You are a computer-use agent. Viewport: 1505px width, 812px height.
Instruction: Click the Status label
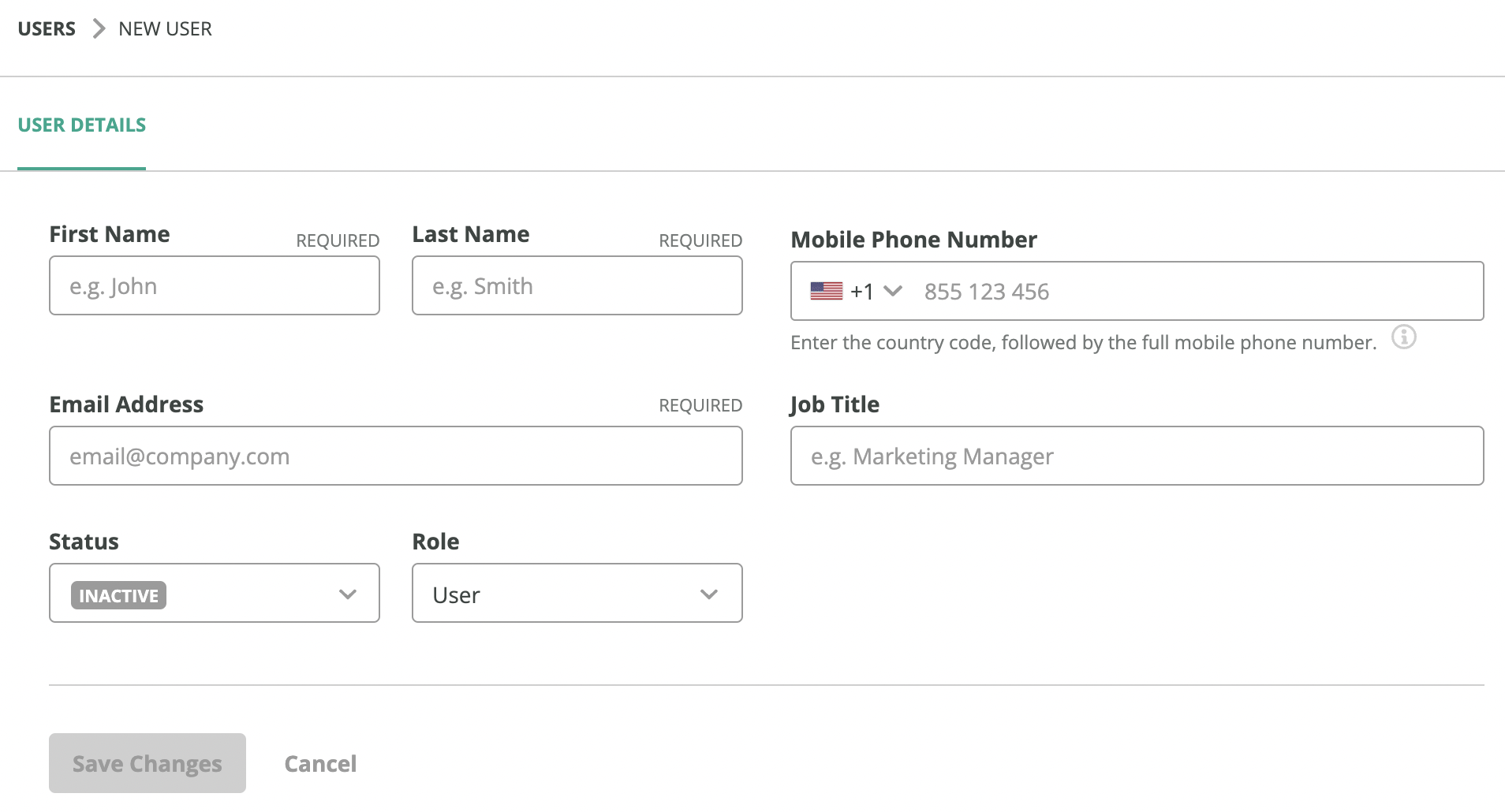point(84,542)
